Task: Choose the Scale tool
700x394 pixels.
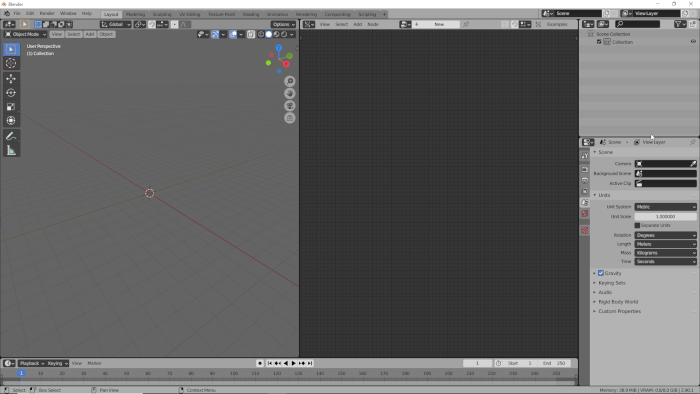Action: click(11, 107)
